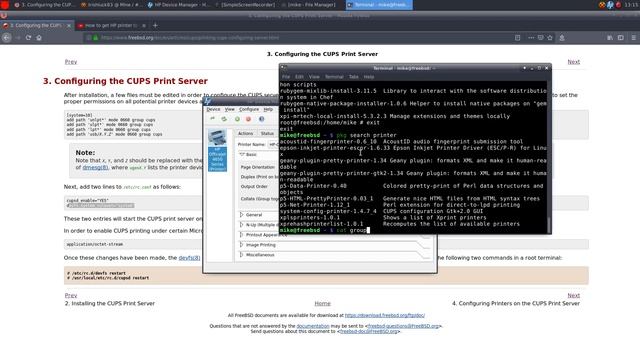Open Firefox downloads icon
The width and height of the screenshot is (640, 360).
(562, 38)
